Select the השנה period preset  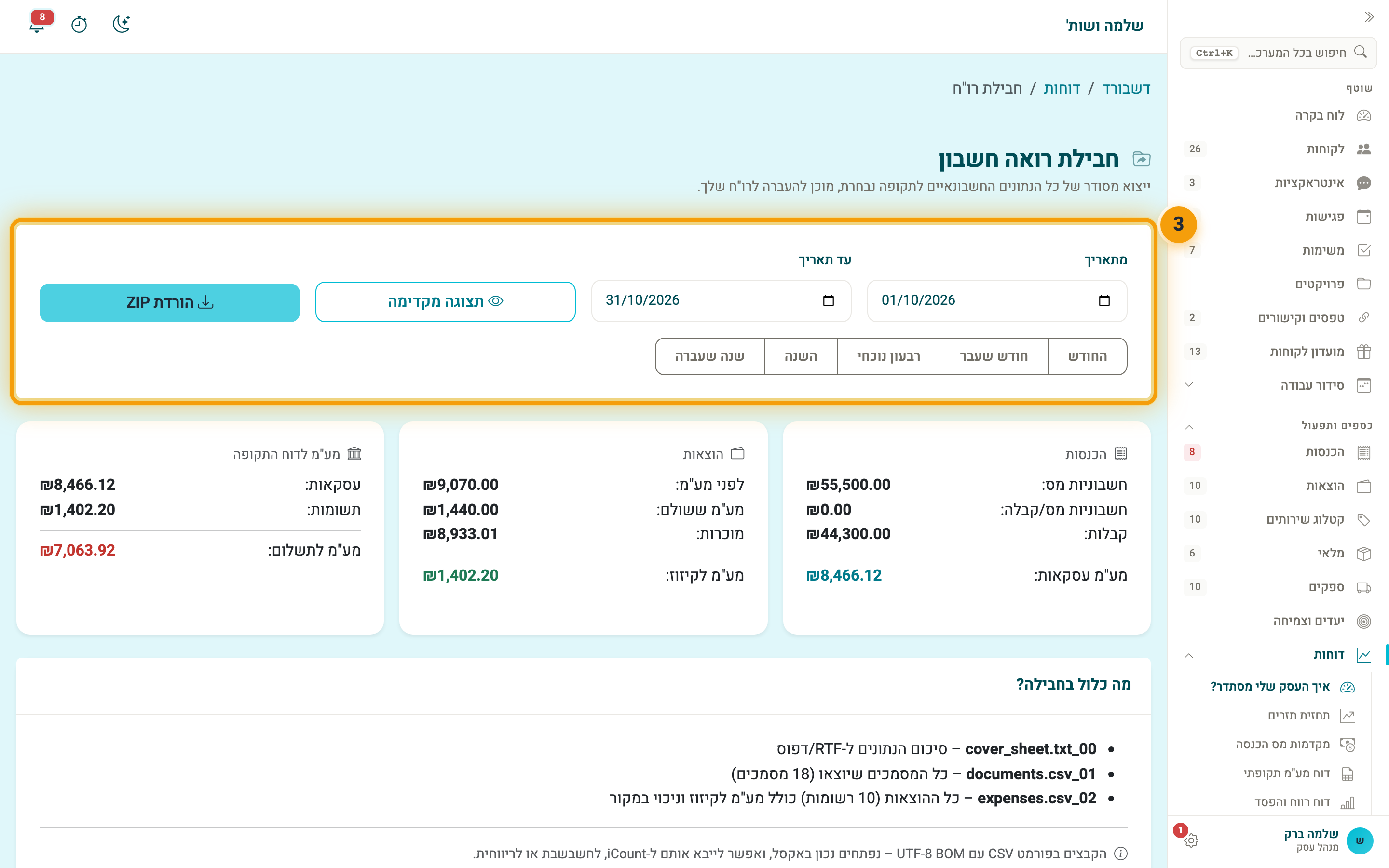click(x=801, y=356)
